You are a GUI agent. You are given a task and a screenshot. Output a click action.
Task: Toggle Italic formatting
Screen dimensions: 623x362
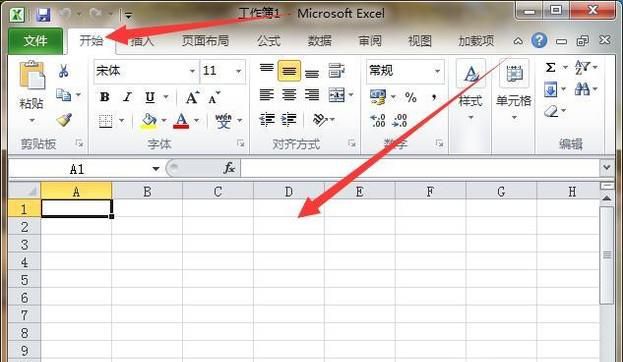(127, 97)
